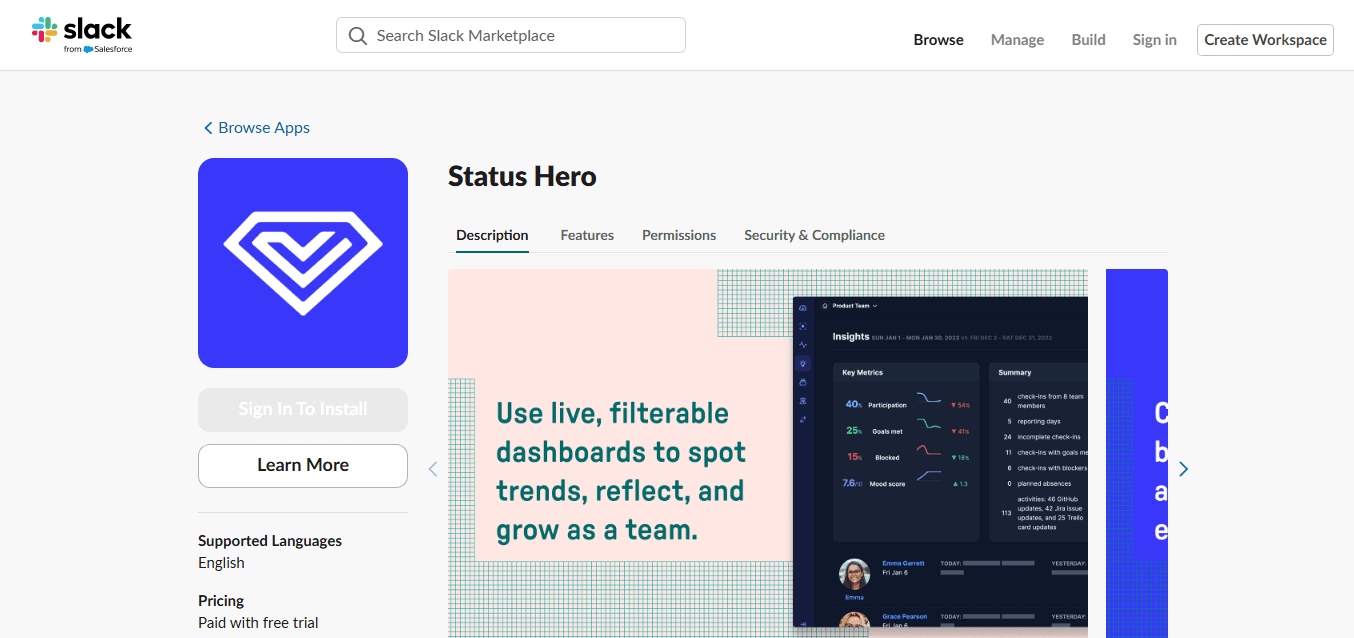Click the Create Workspace button

click(1265, 40)
